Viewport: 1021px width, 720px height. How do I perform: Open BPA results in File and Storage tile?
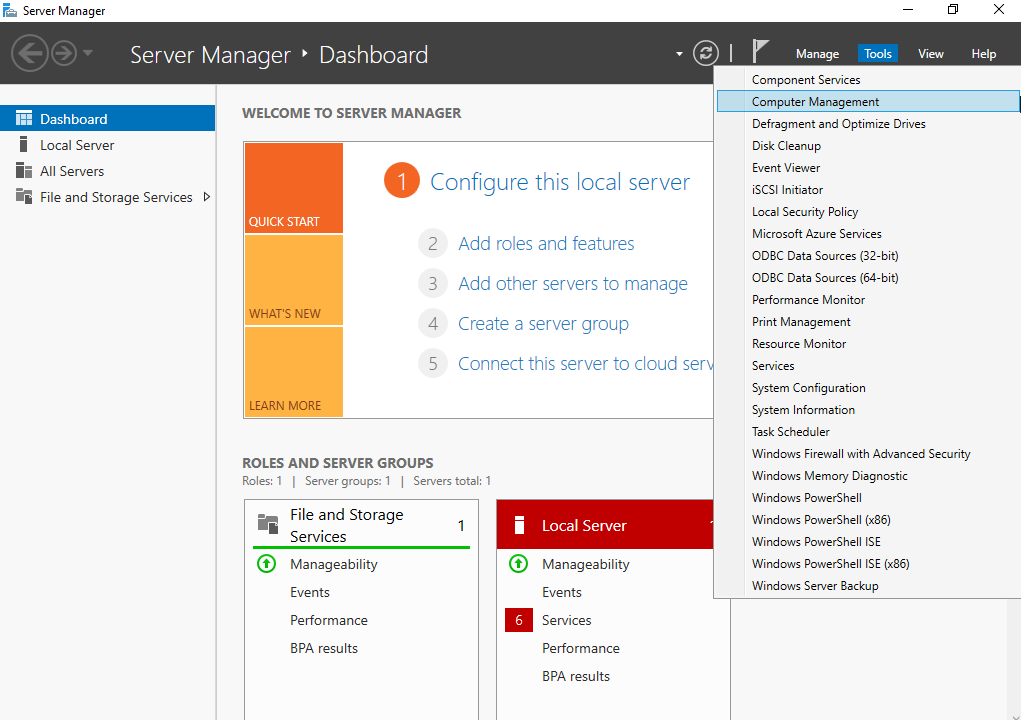(x=324, y=648)
